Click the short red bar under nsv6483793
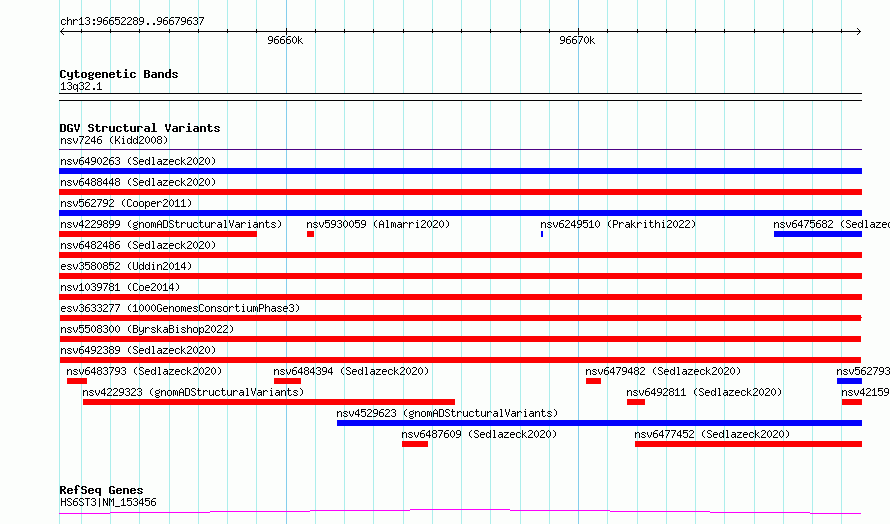Screen dimensions: 890x524 77,381
